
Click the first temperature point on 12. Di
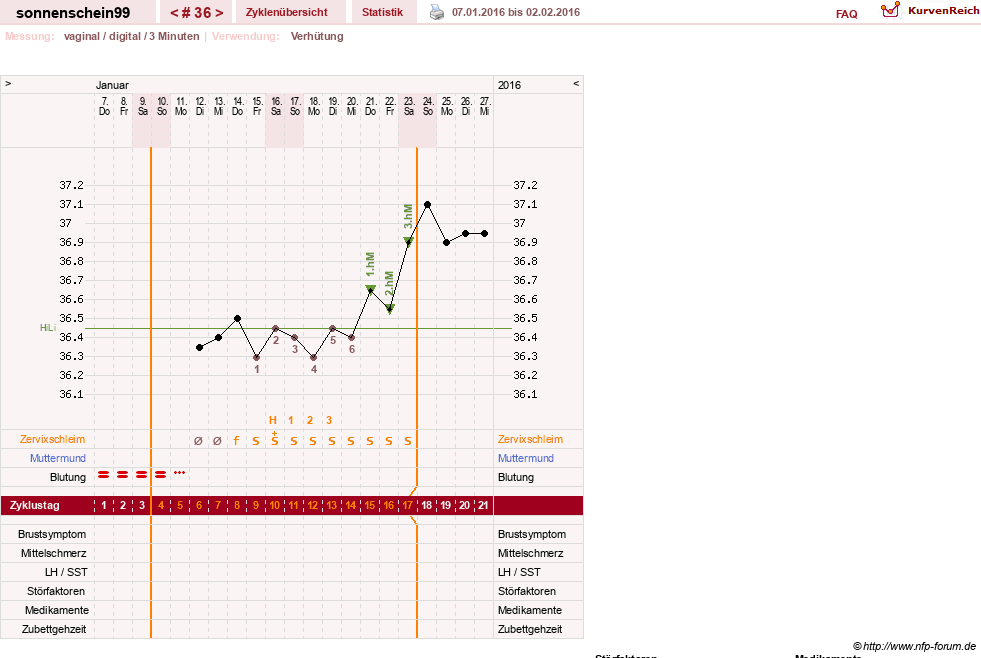pyautogui.click(x=200, y=347)
